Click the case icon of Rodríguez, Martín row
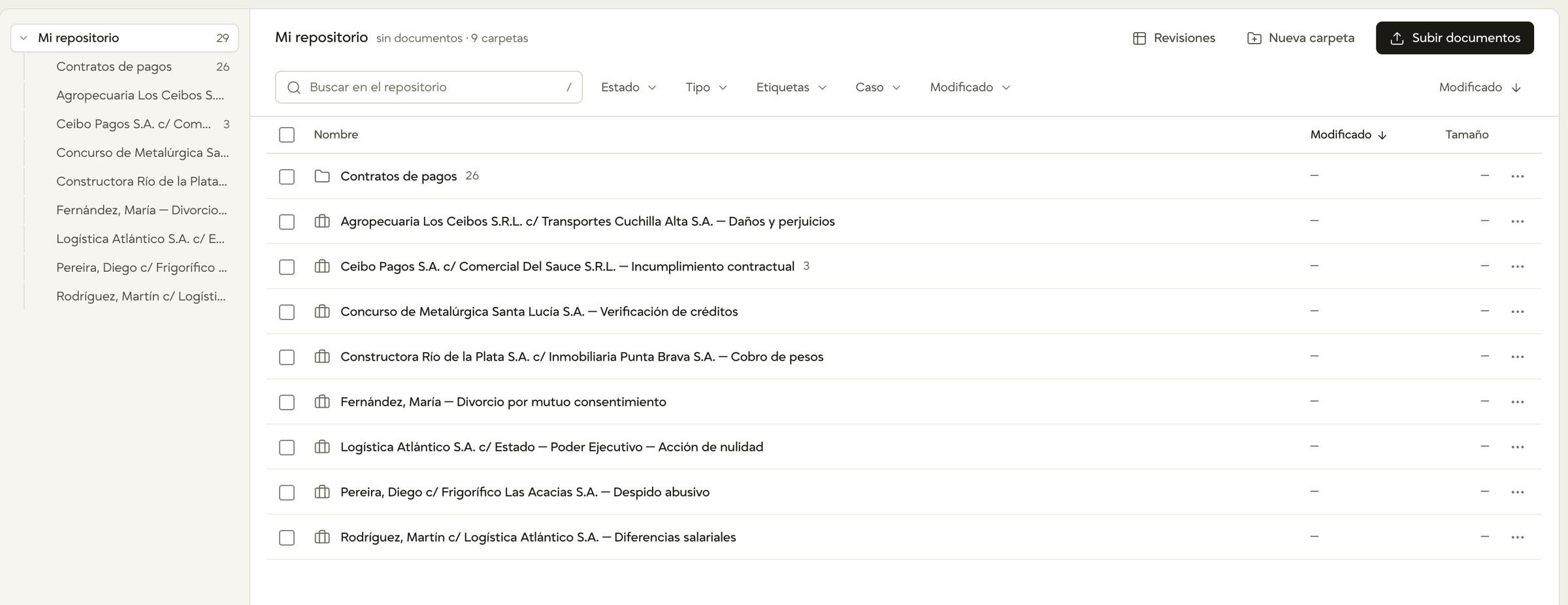Viewport: 1568px width, 605px height. 322,537
